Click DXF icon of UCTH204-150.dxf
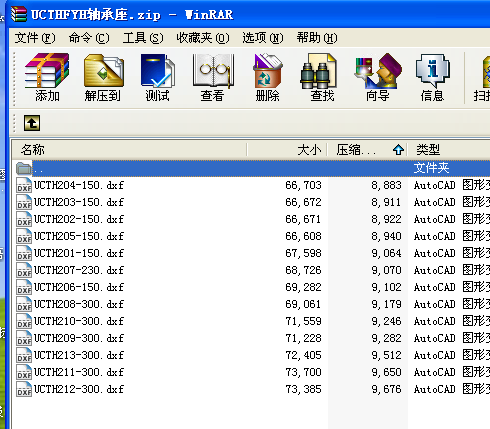Image resolution: width=490 pixels, height=429 pixels. point(24,185)
